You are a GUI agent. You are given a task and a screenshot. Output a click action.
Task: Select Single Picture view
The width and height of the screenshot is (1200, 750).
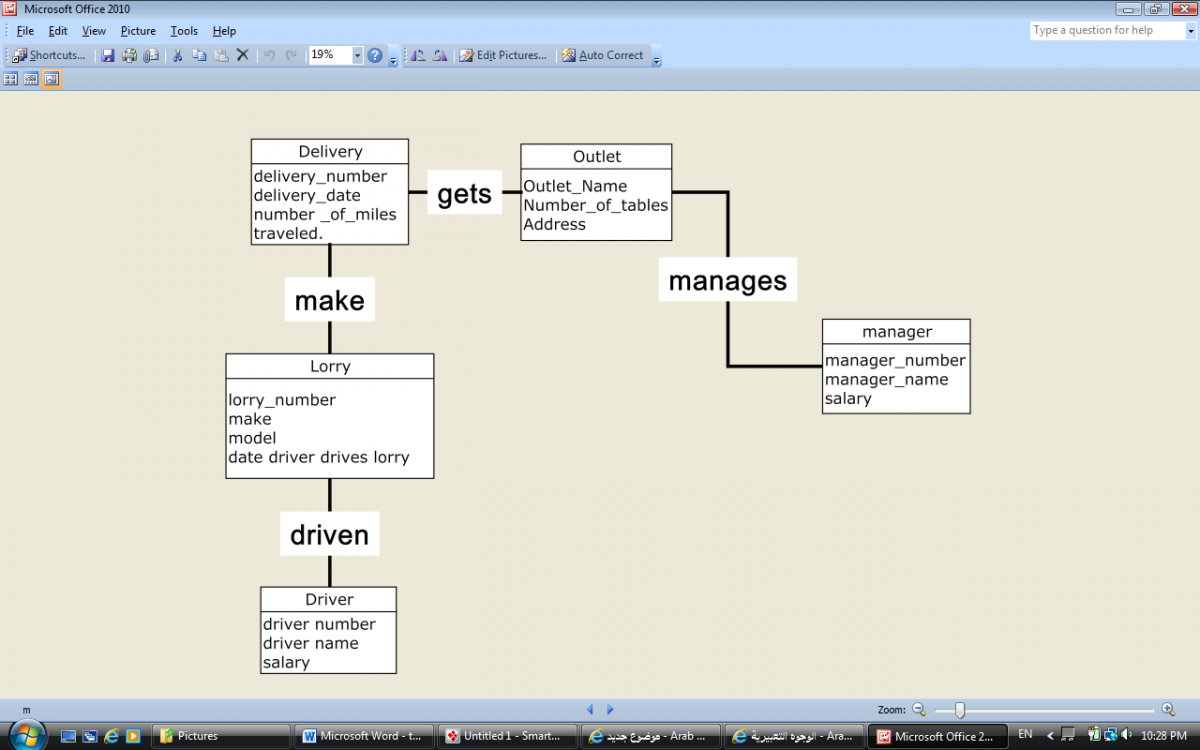[x=51, y=79]
